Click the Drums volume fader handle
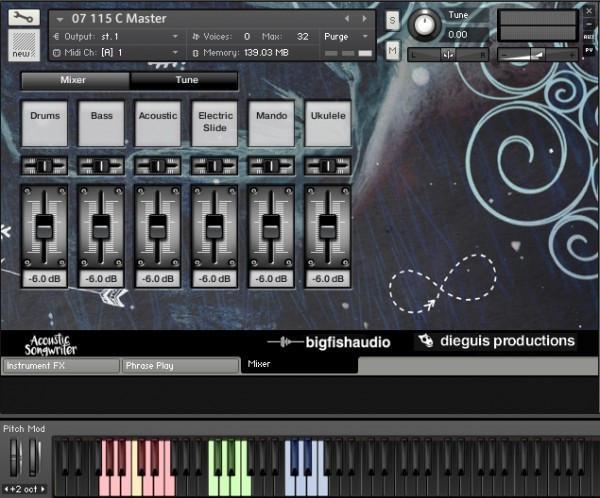The width and height of the screenshot is (600, 498). [x=45, y=227]
